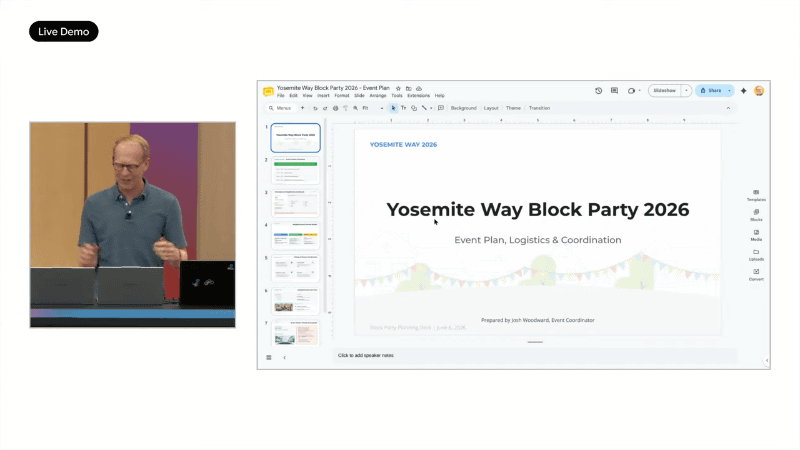Screen dimensions: 800x450
Task: Open the Share options dropdown arrow
Action: point(729,91)
